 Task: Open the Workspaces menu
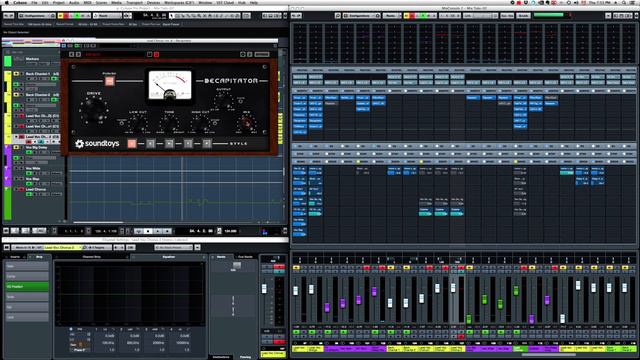[179, 2]
